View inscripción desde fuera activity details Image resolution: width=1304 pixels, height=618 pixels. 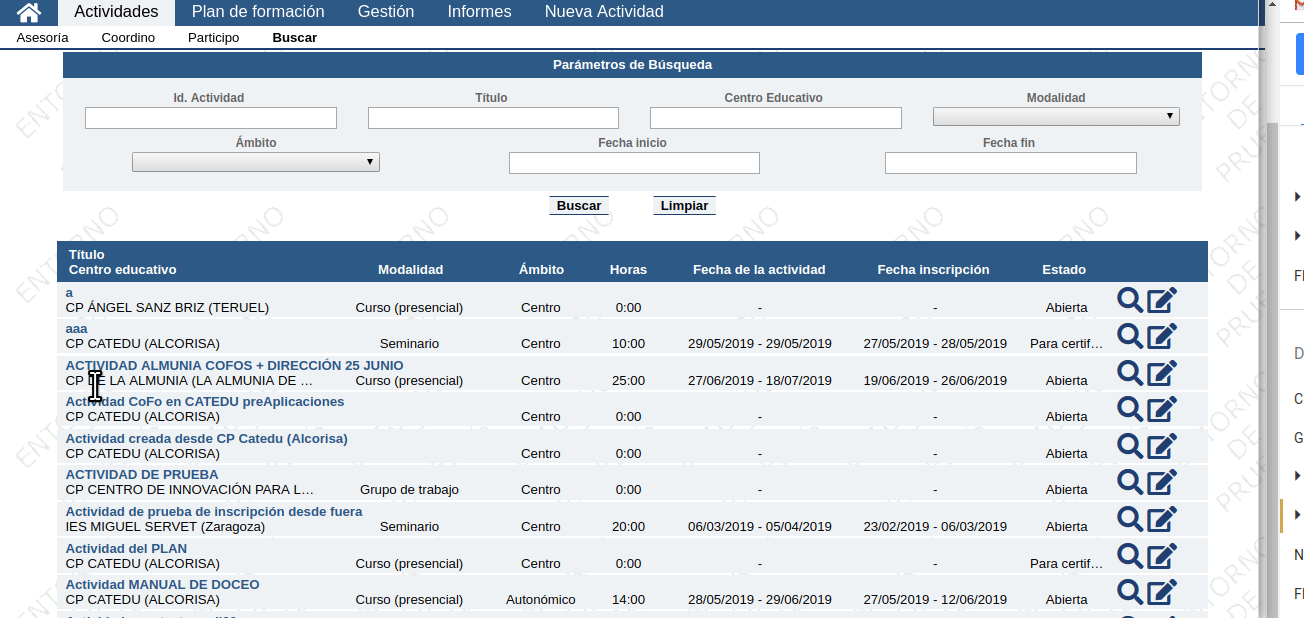1130,519
